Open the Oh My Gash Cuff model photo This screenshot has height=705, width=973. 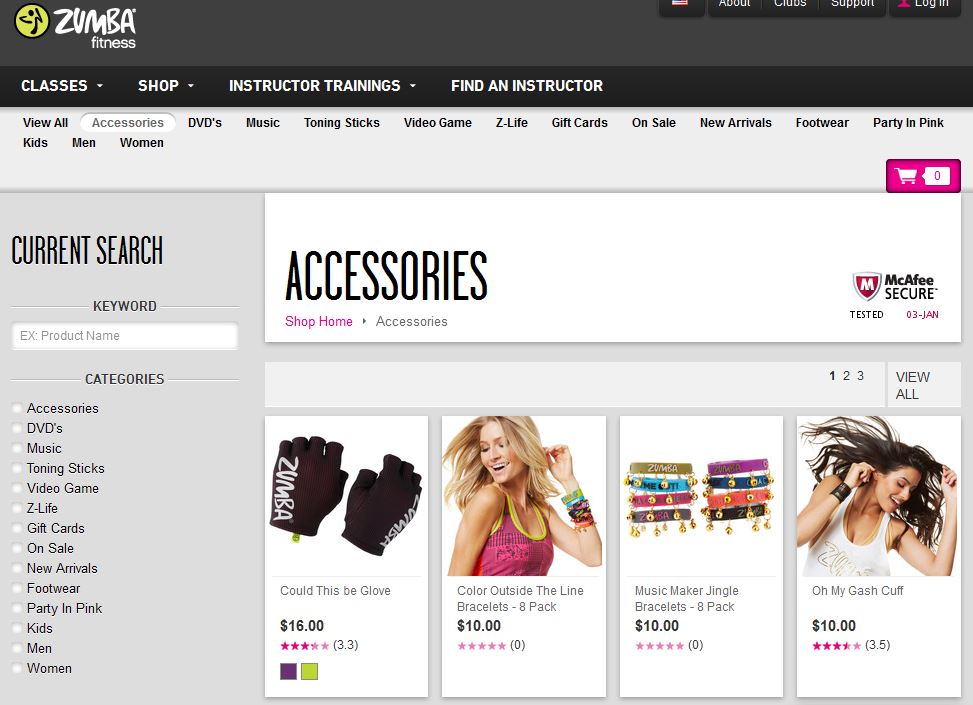point(878,496)
